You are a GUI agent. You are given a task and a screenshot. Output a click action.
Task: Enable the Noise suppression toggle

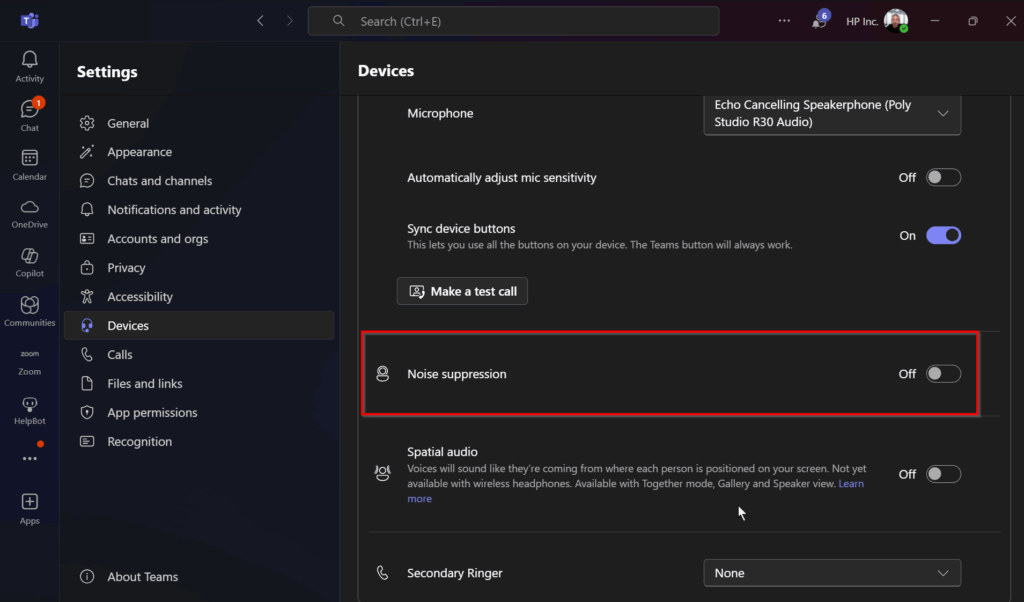pyautogui.click(x=943, y=374)
